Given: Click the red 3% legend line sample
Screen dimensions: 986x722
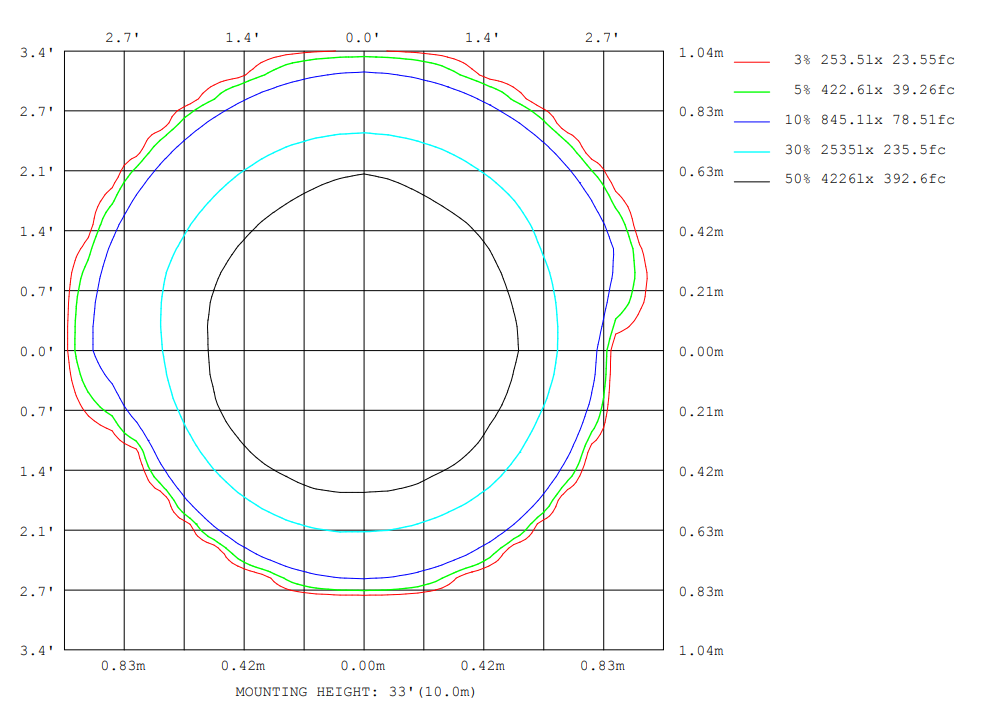Looking at the screenshot, I should (x=751, y=61).
